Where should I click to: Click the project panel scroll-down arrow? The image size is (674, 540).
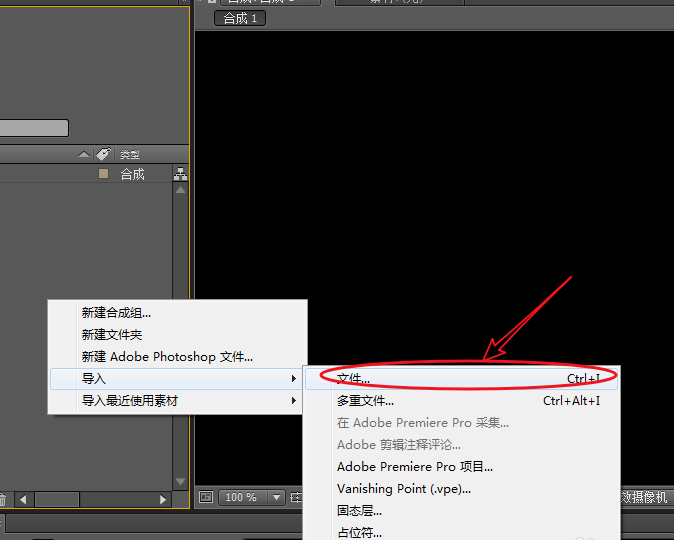(x=181, y=482)
